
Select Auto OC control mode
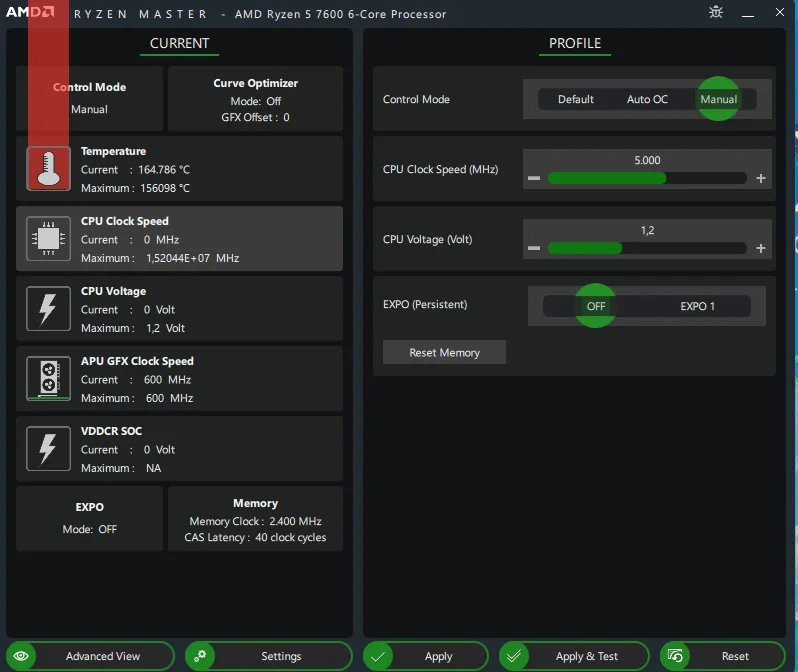pos(647,99)
